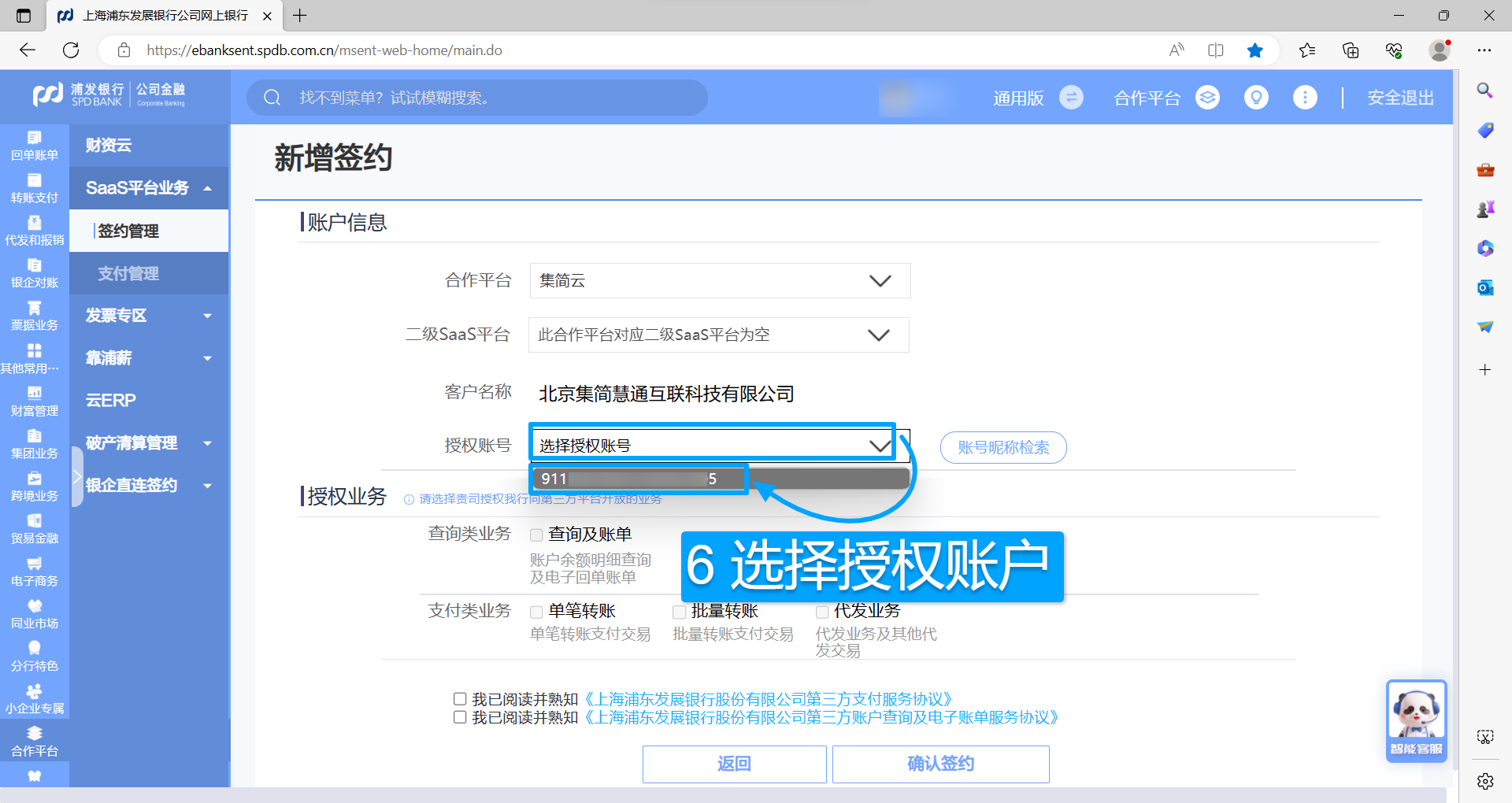Image resolution: width=1512 pixels, height=803 pixels.
Task: Open the 合作平台 sidebar icon
Action: click(35, 741)
